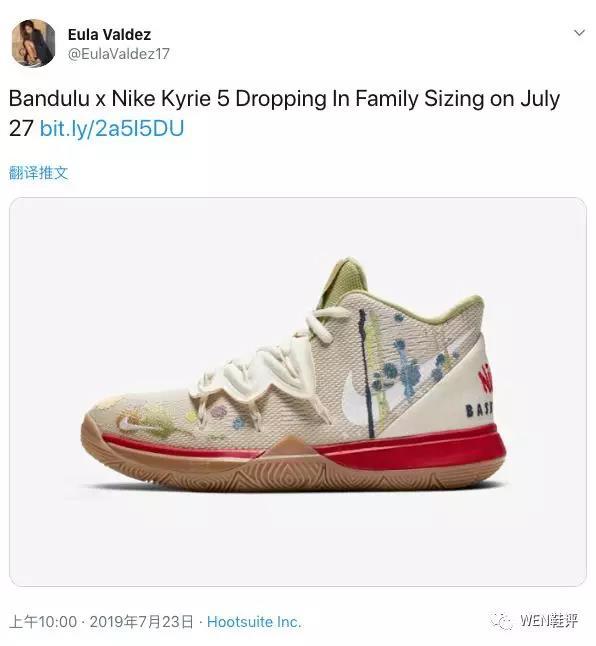Screen dimensions: 596x646
Task: Click the Hootsuite Inc. source link
Action: click(254, 622)
